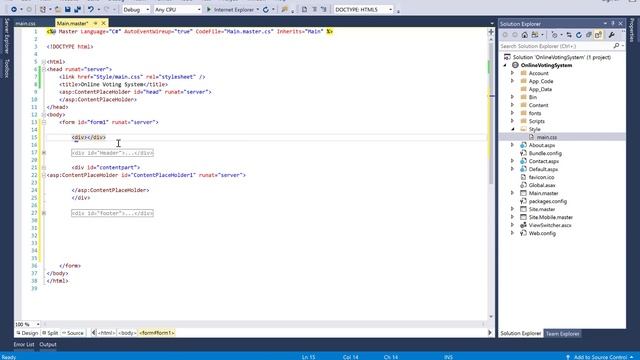Expand the App_Code folder

[513, 81]
